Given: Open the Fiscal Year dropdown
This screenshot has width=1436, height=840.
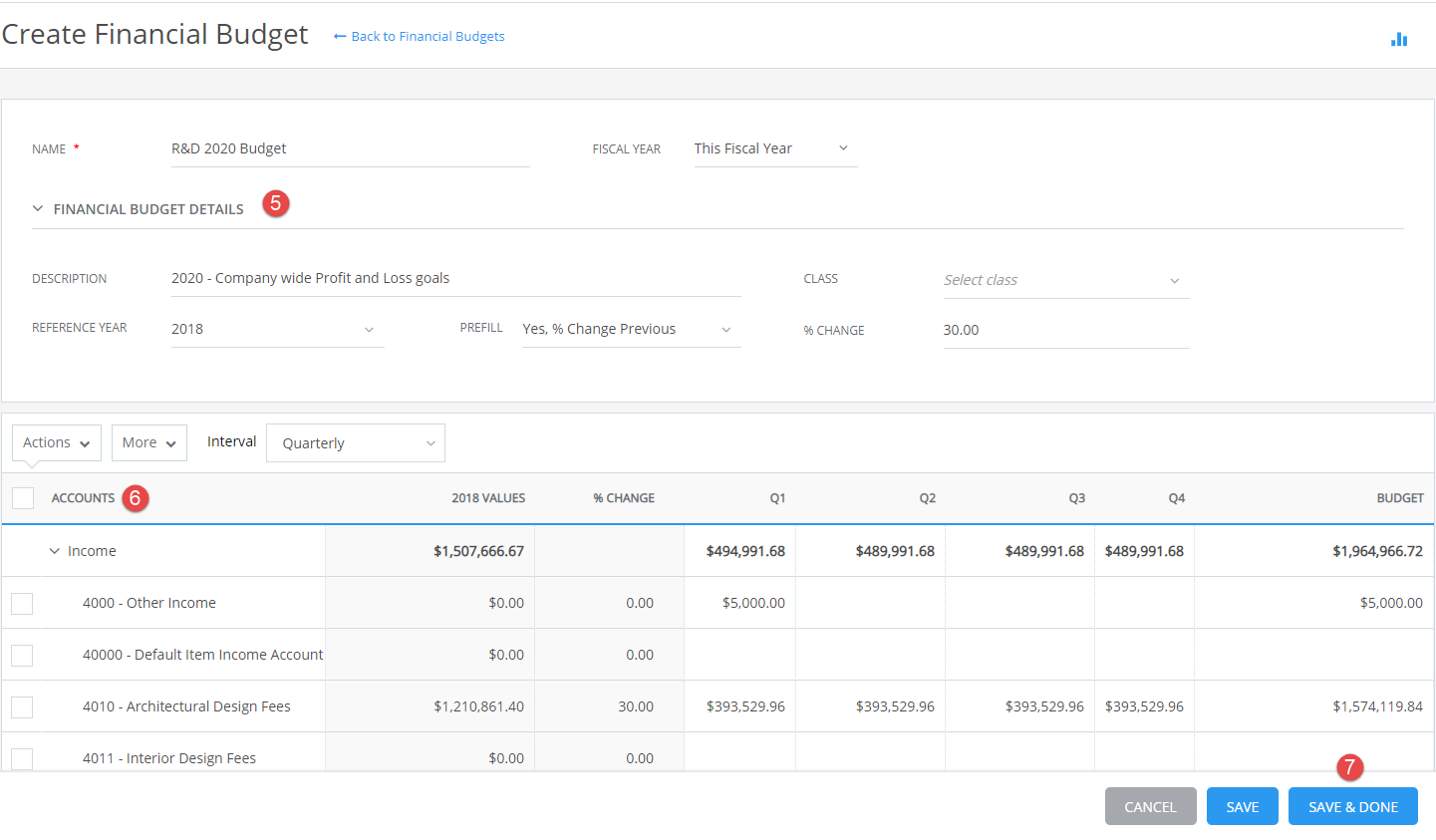Looking at the screenshot, I should [775, 148].
